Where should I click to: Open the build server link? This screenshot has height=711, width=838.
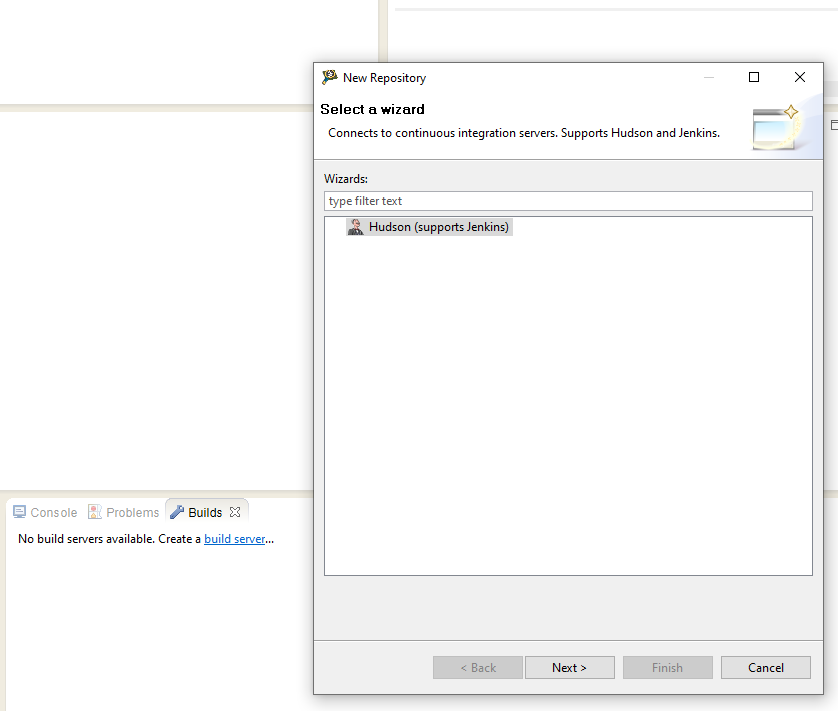(x=235, y=539)
